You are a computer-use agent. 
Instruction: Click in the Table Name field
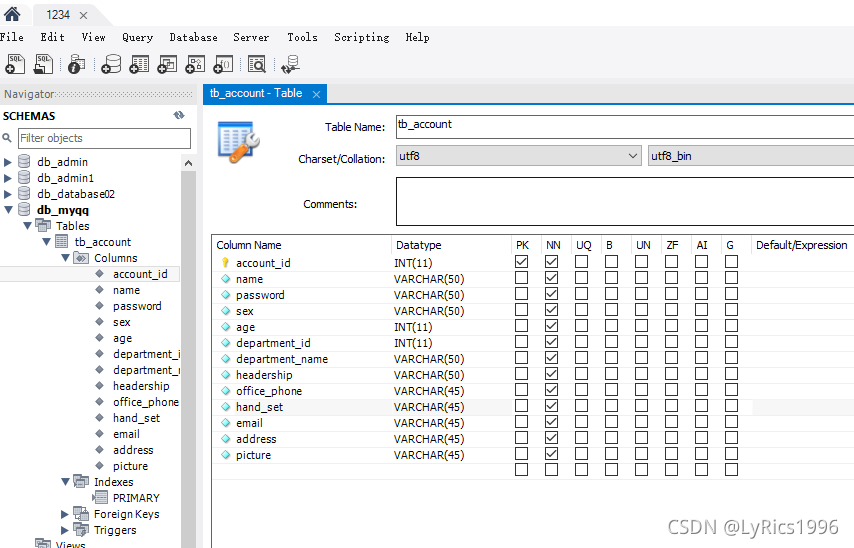pos(625,126)
